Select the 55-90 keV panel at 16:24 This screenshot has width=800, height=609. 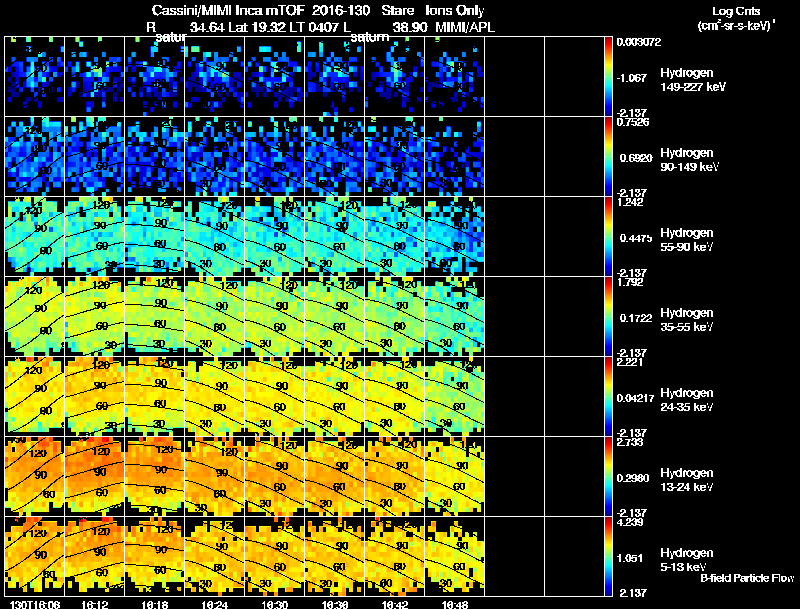coord(215,237)
